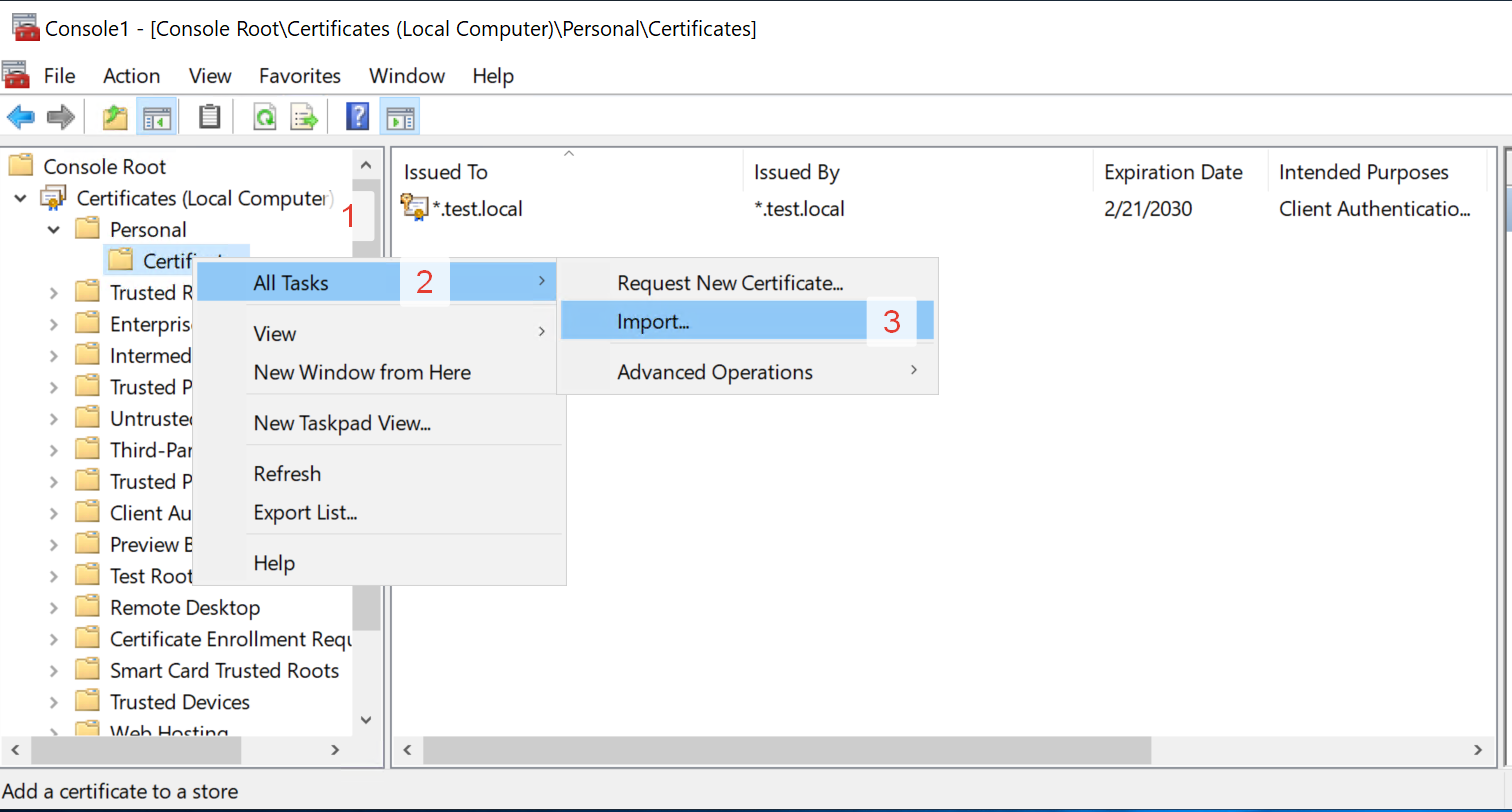The width and height of the screenshot is (1512, 812).
Task: Expand the Preview Build Roots node
Action: point(54,544)
